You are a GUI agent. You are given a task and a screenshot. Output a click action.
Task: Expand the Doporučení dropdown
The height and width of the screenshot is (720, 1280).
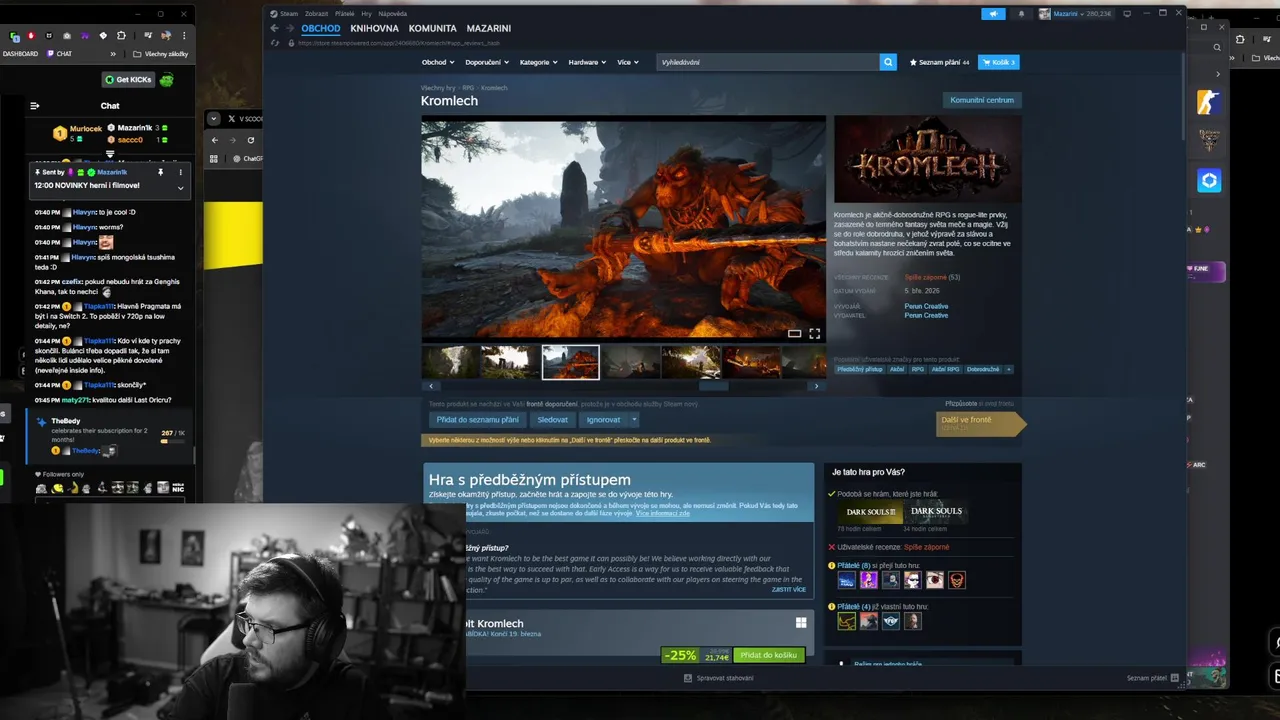(487, 62)
